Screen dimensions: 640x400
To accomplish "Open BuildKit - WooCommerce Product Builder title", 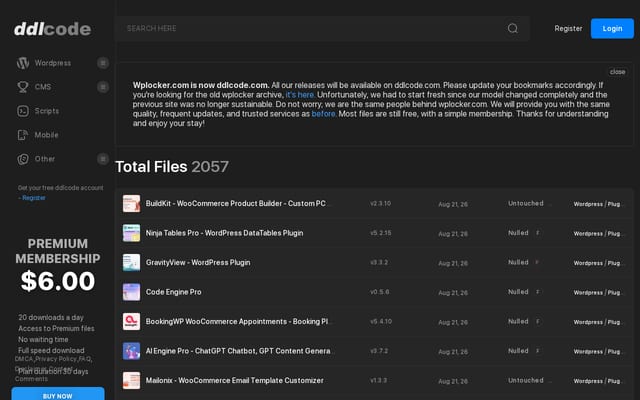I will (236, 204).
